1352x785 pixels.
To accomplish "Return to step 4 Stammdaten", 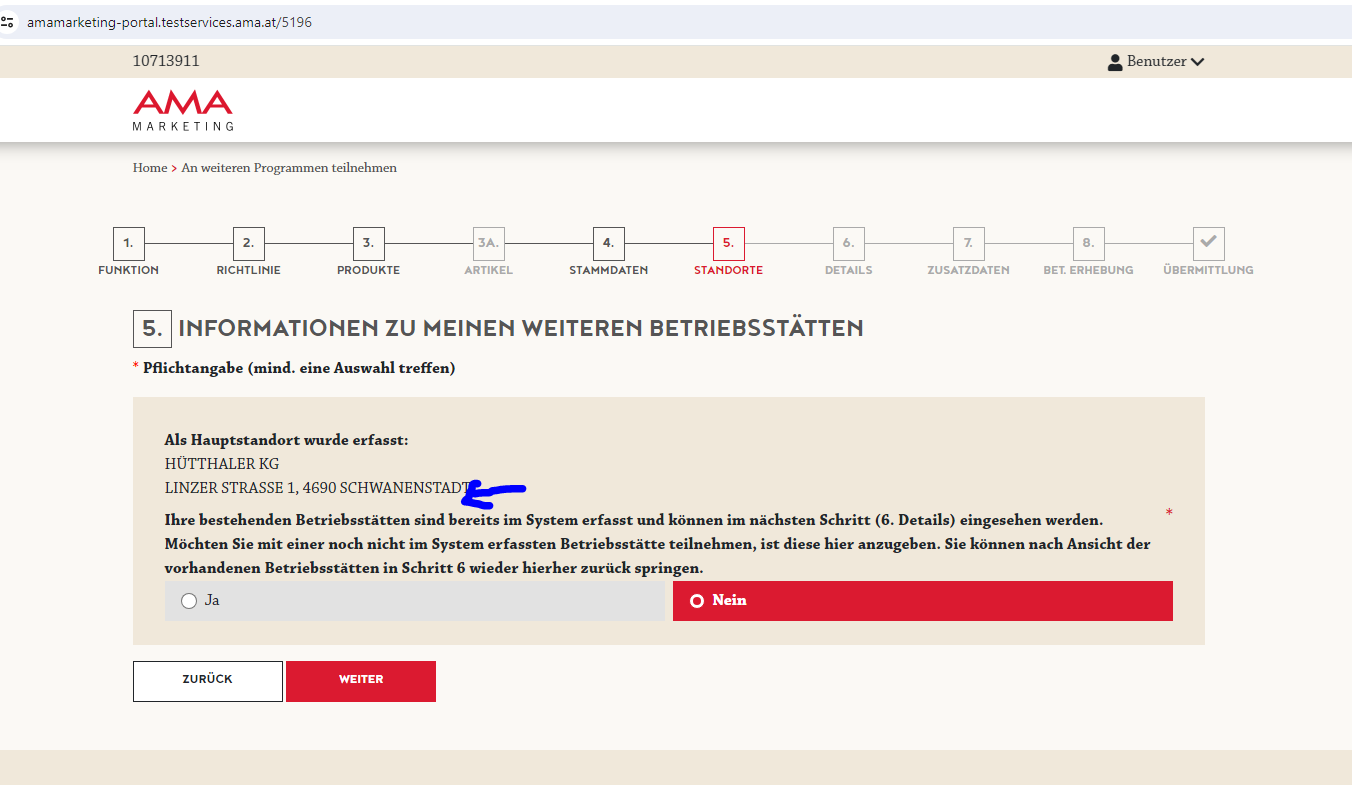I will pos(608,243).
